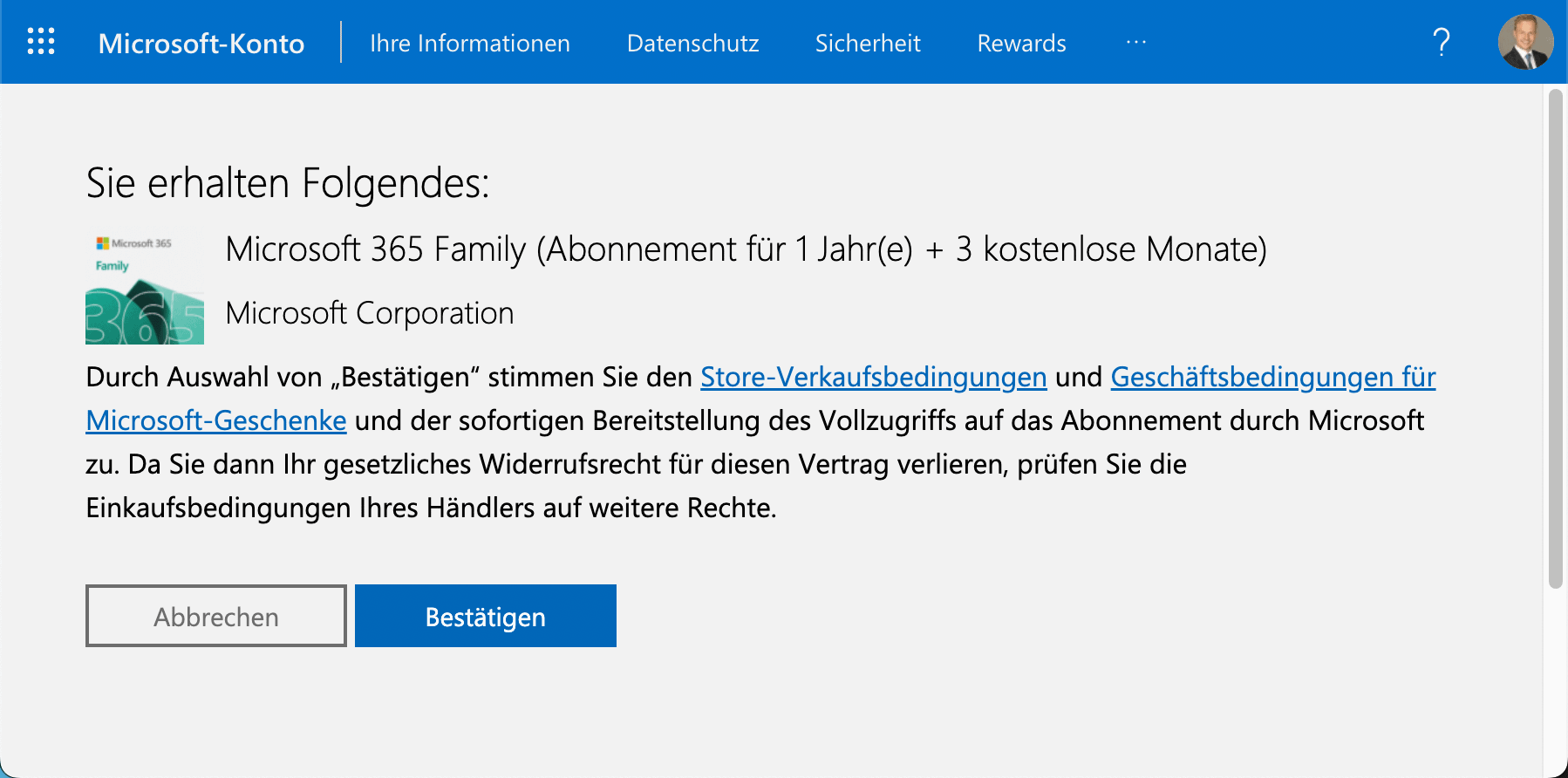This screenshot has width=1568, height=778.
Task: Expand the more navigation items ellipsis
Action: (1136, 42)
